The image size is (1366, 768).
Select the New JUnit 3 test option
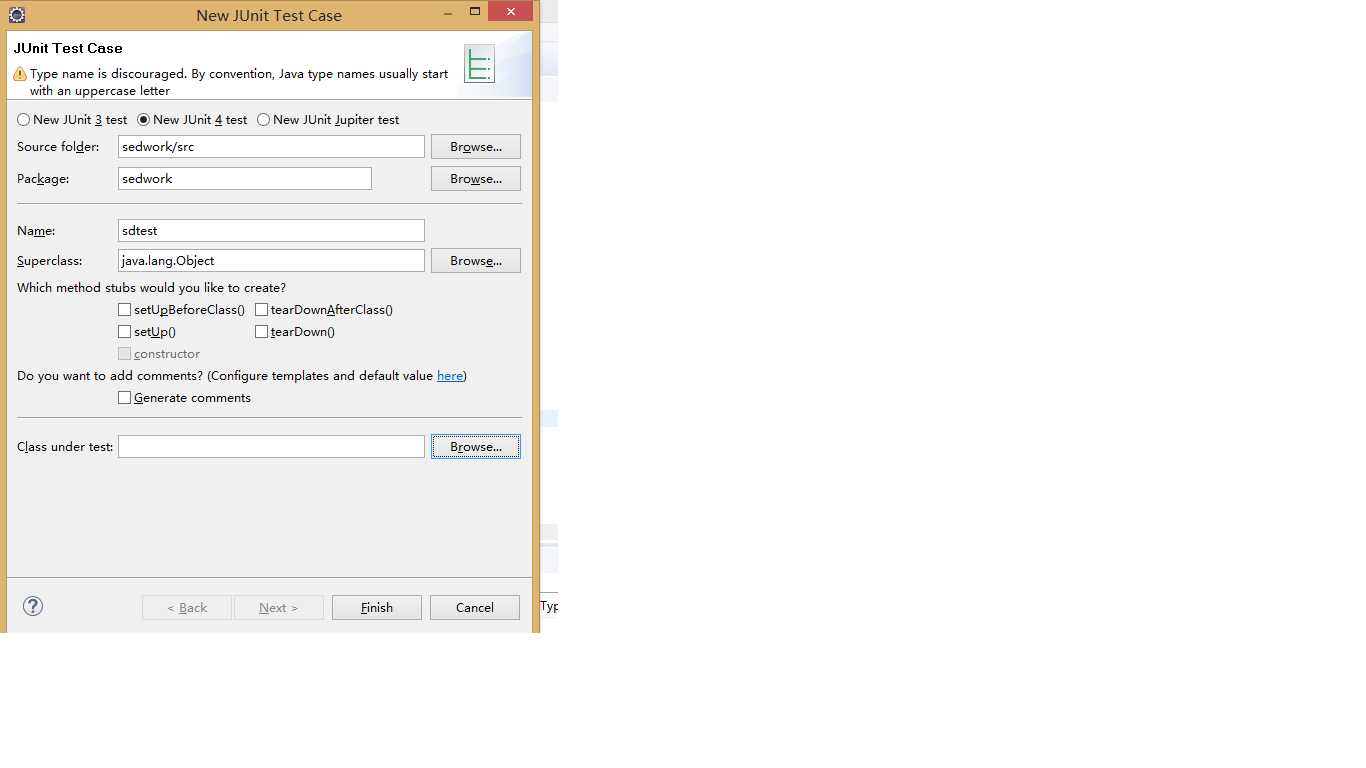[x=72, y=119]
